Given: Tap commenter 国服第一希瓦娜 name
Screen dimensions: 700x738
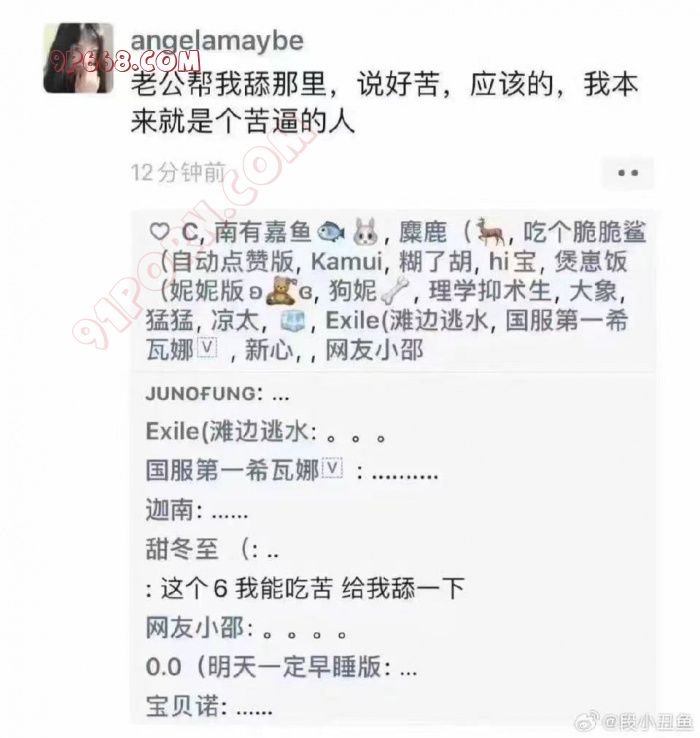Looking at the screenshot, I should coord(244,470).
